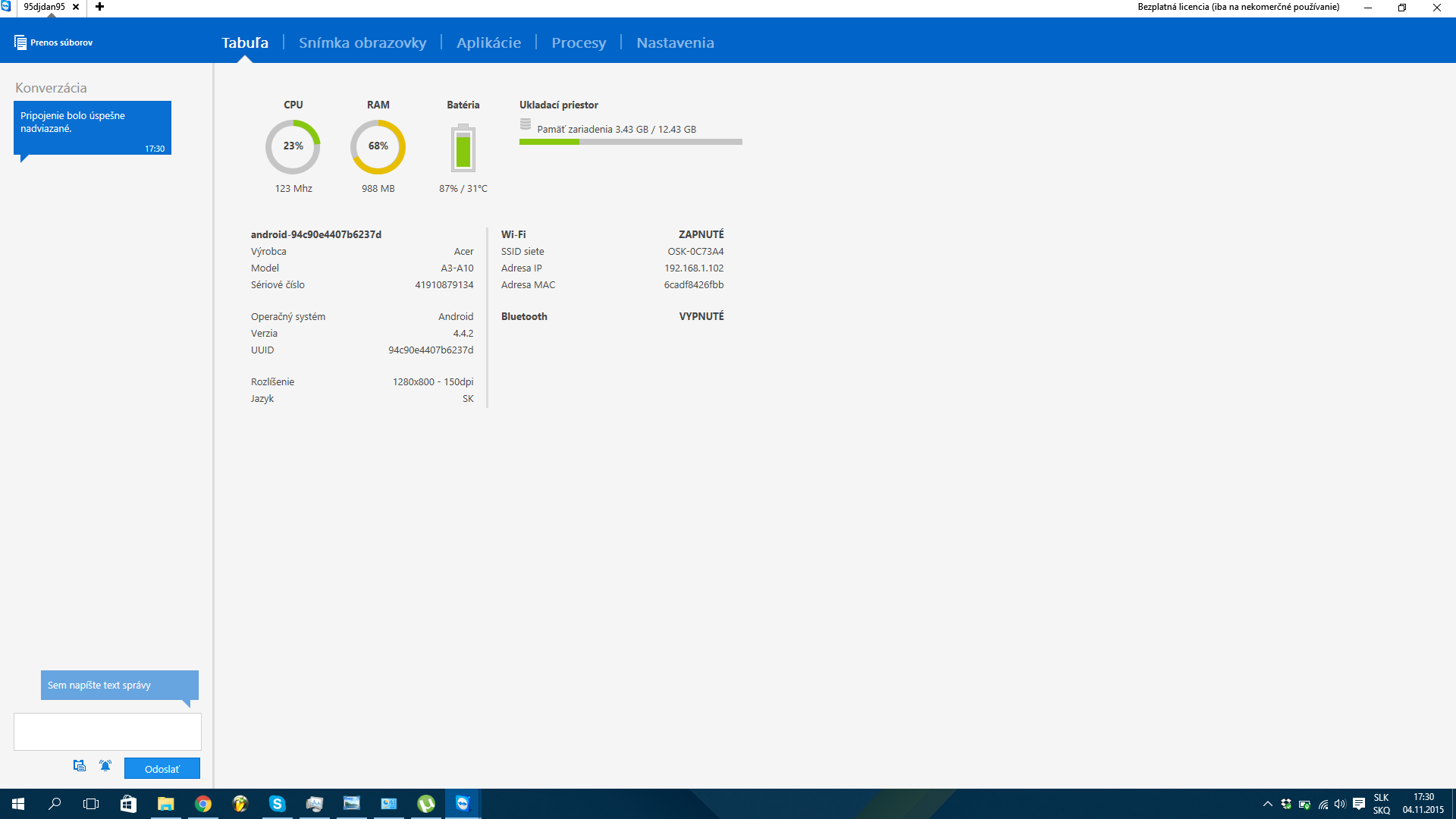Open FL Studio from the taskbar
The height and width of the screenshot is (819, 1456).
(240, 804)
